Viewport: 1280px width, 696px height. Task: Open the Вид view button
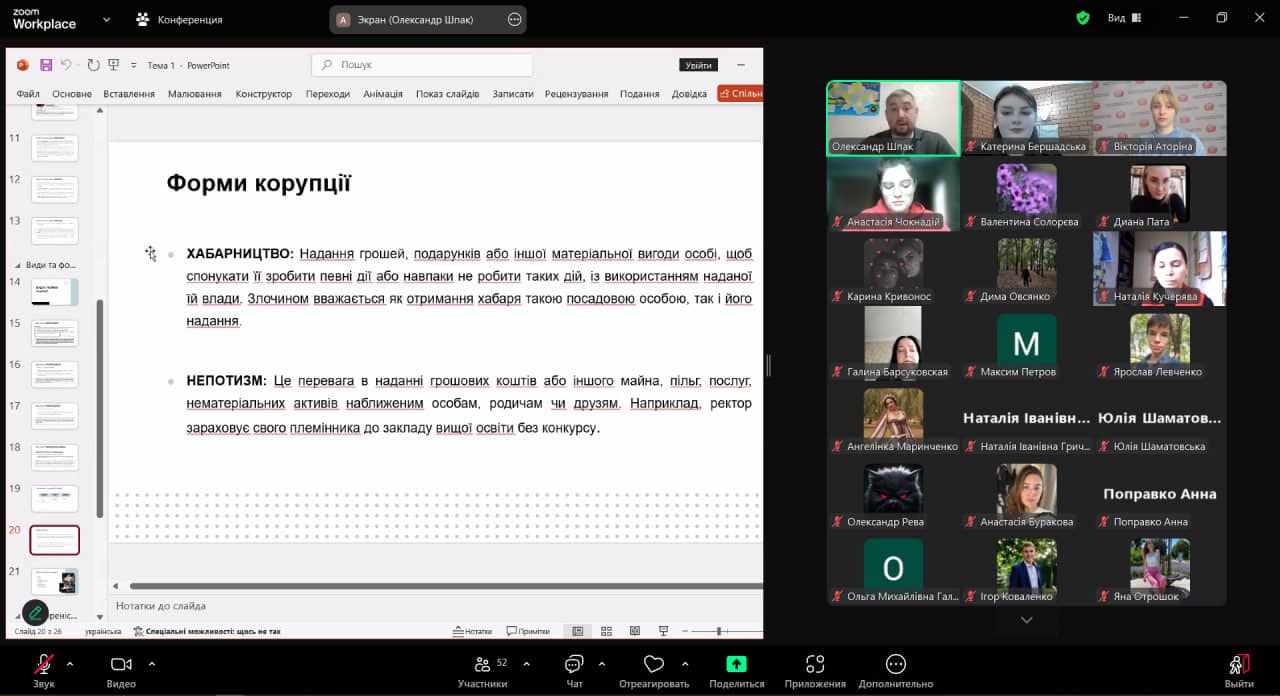tap(1126, 18)
